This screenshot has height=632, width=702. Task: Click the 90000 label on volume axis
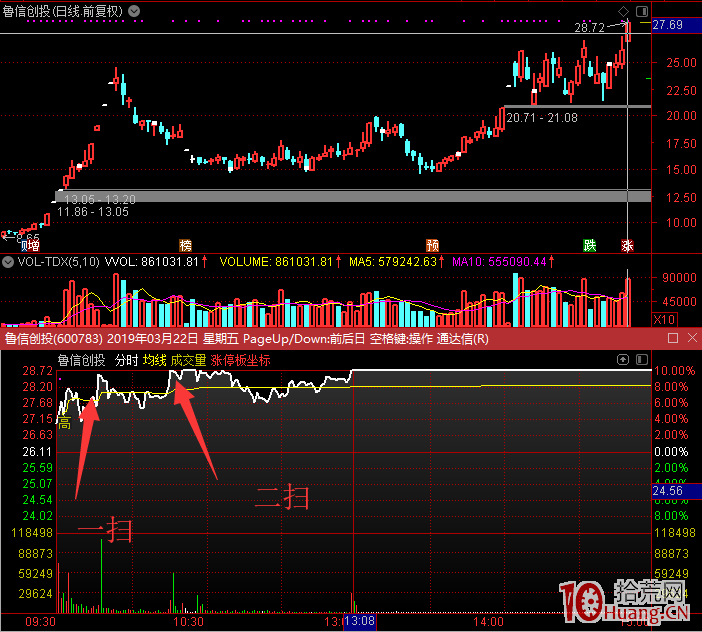coord(679,278)
